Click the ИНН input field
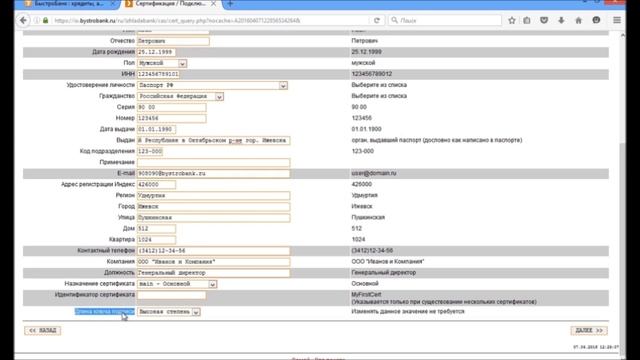This screenshot has height=360, width=640. tap(158, 74)
